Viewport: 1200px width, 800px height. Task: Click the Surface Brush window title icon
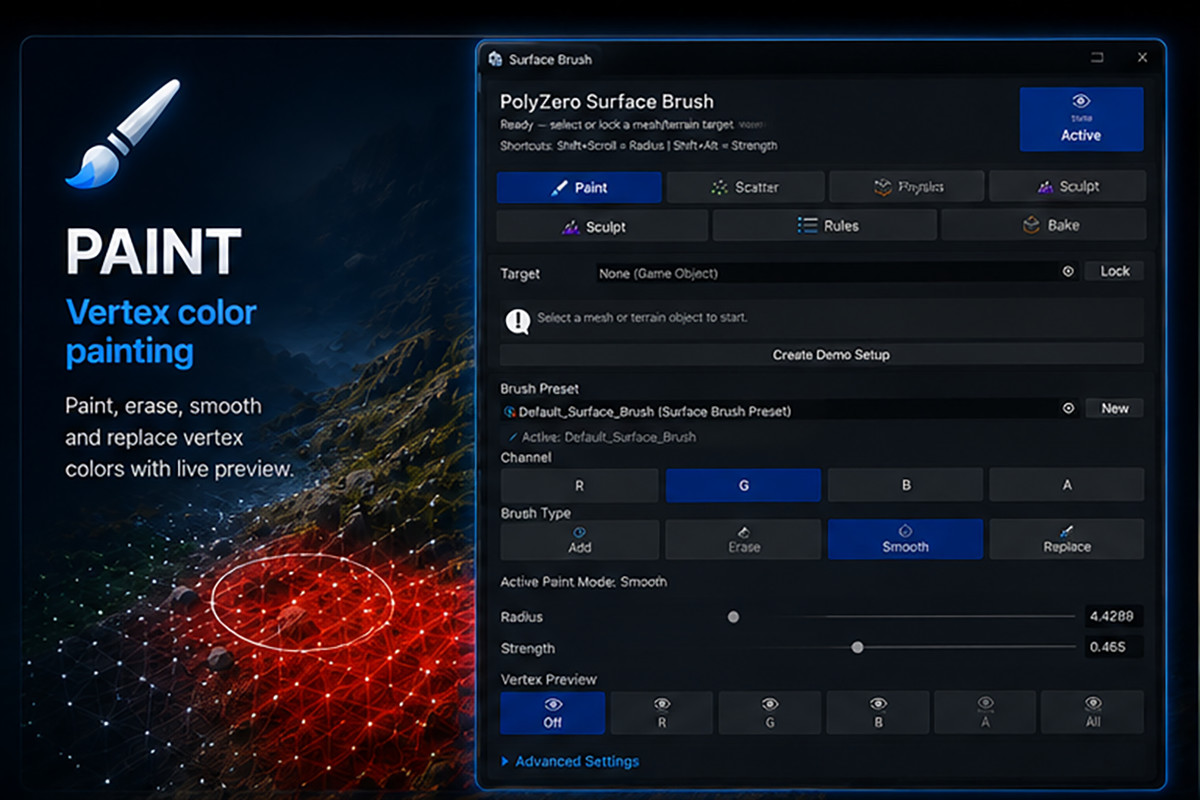click(494, 59)
